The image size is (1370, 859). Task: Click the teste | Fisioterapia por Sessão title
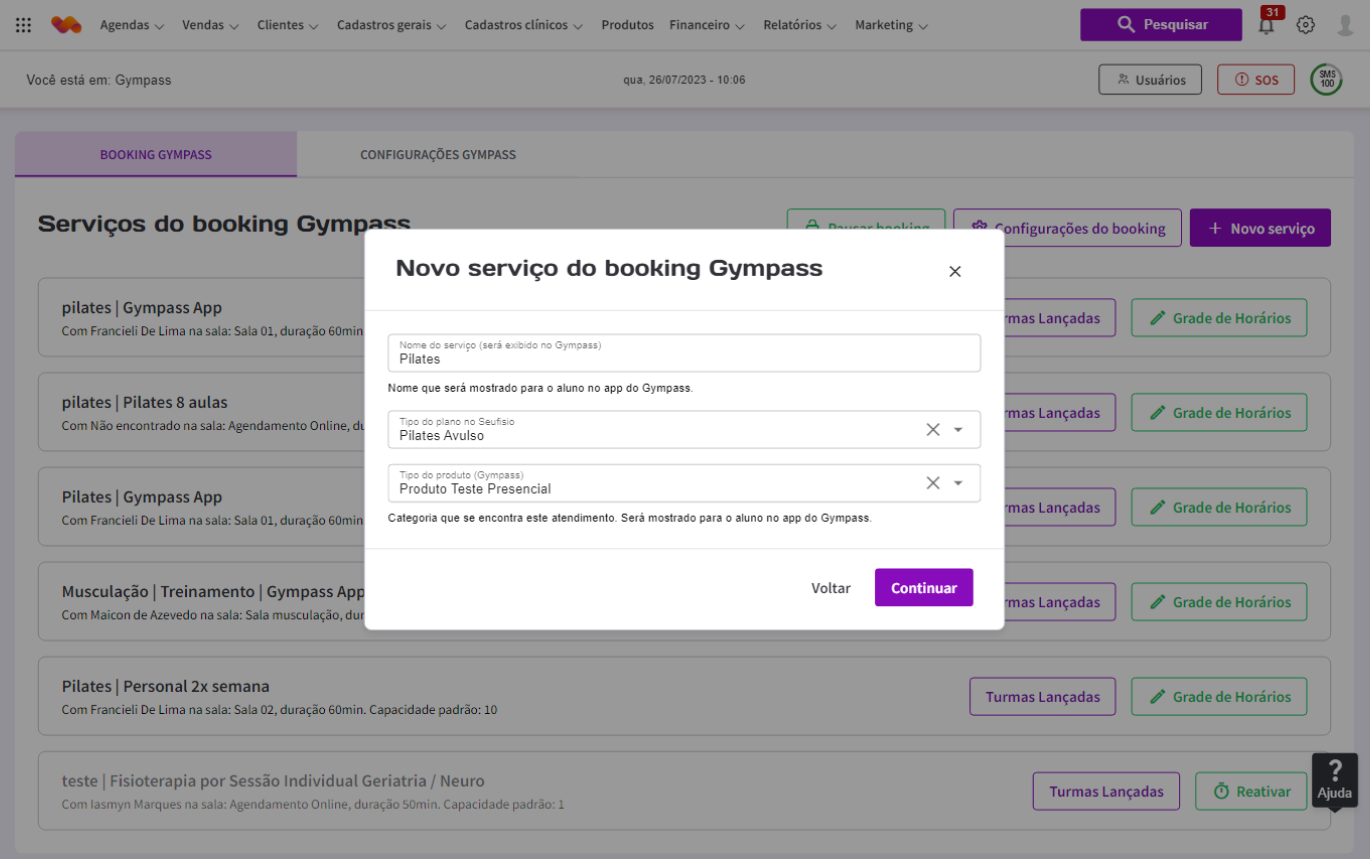pos(273,781)
